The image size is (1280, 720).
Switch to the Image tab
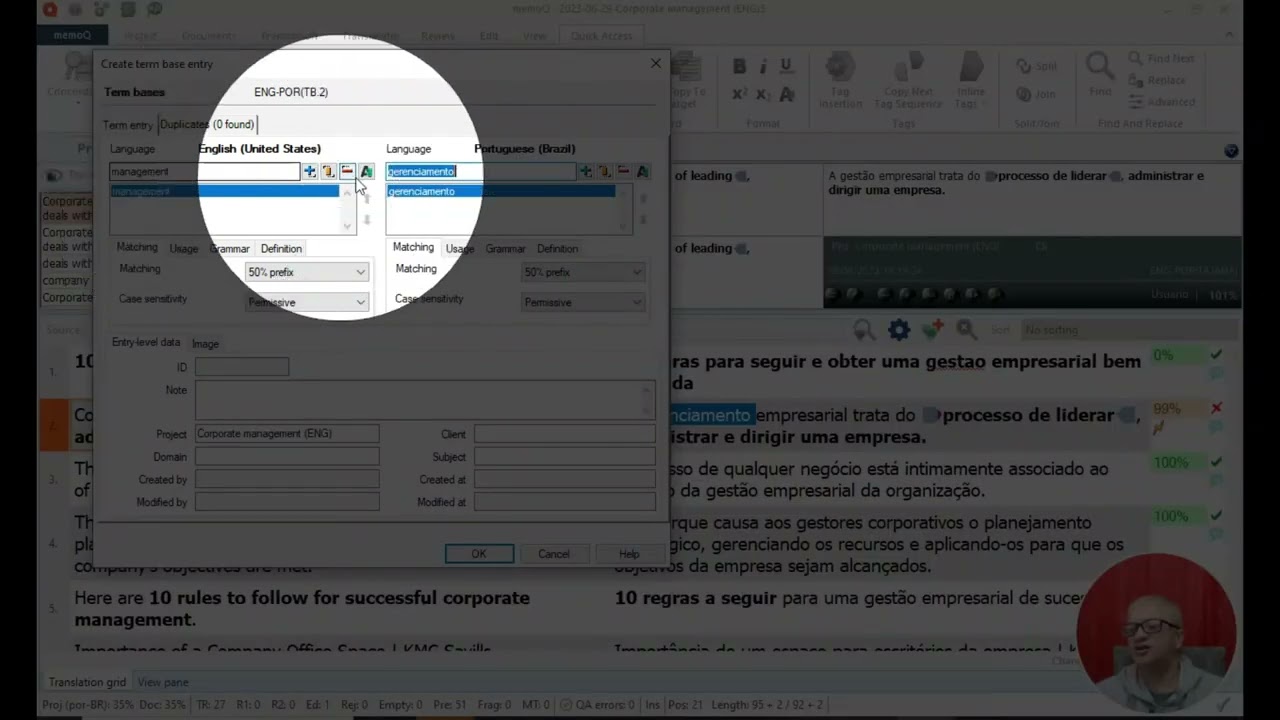205,344
